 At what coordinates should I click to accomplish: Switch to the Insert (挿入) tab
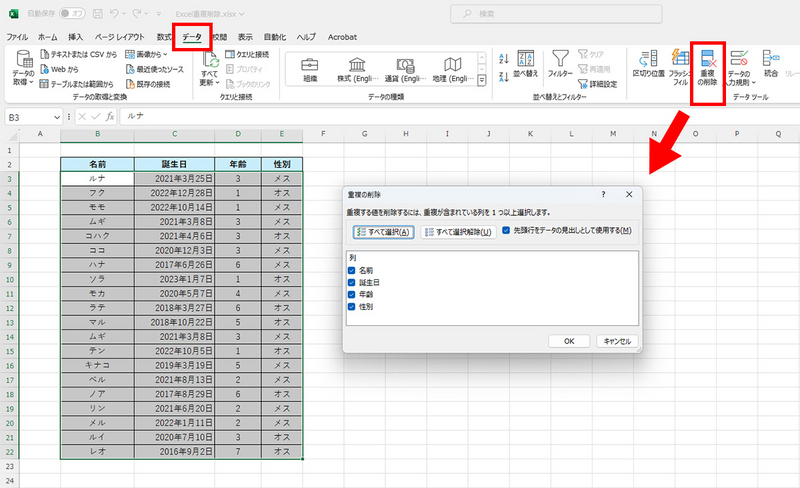click(x=76, y=37)
